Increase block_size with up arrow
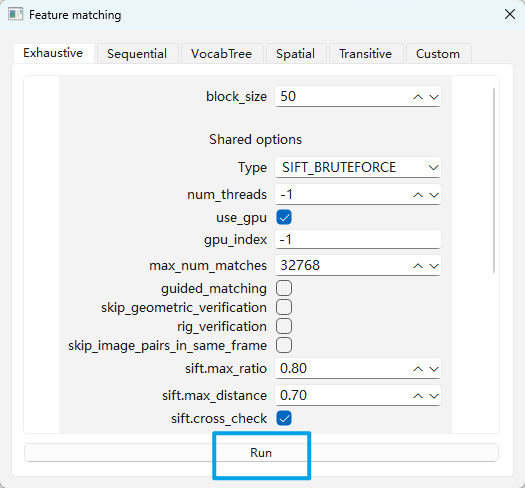The image size is (525, 488). tap(418, 97)
